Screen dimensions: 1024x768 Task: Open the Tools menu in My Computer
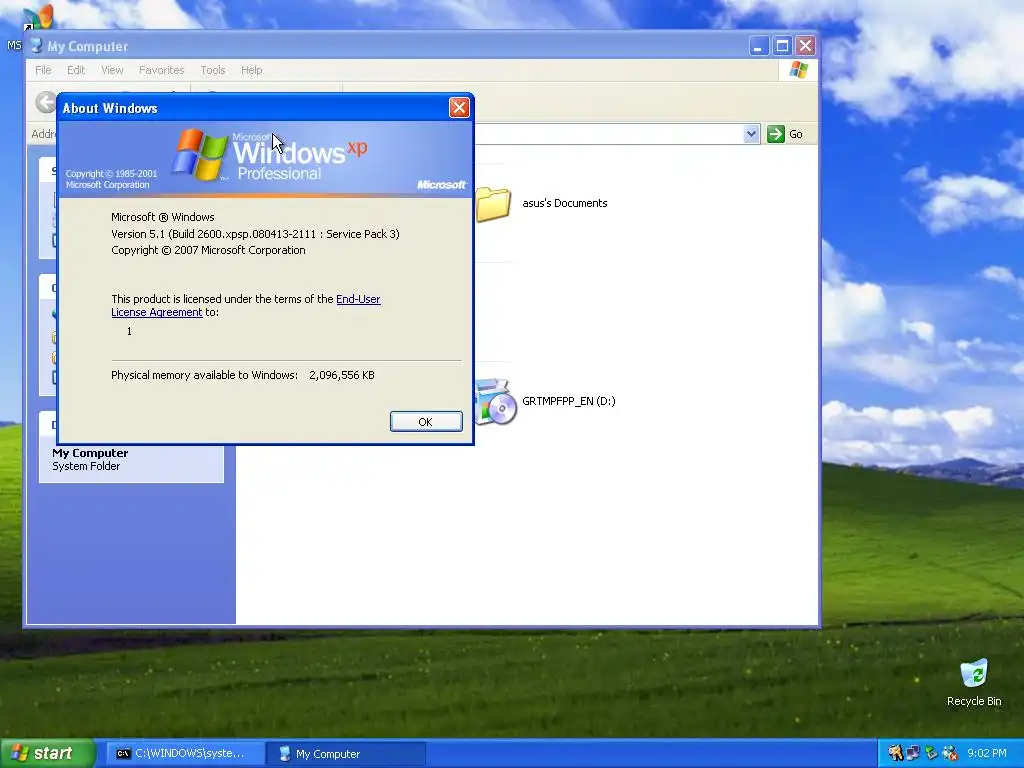tap(212, 70)
